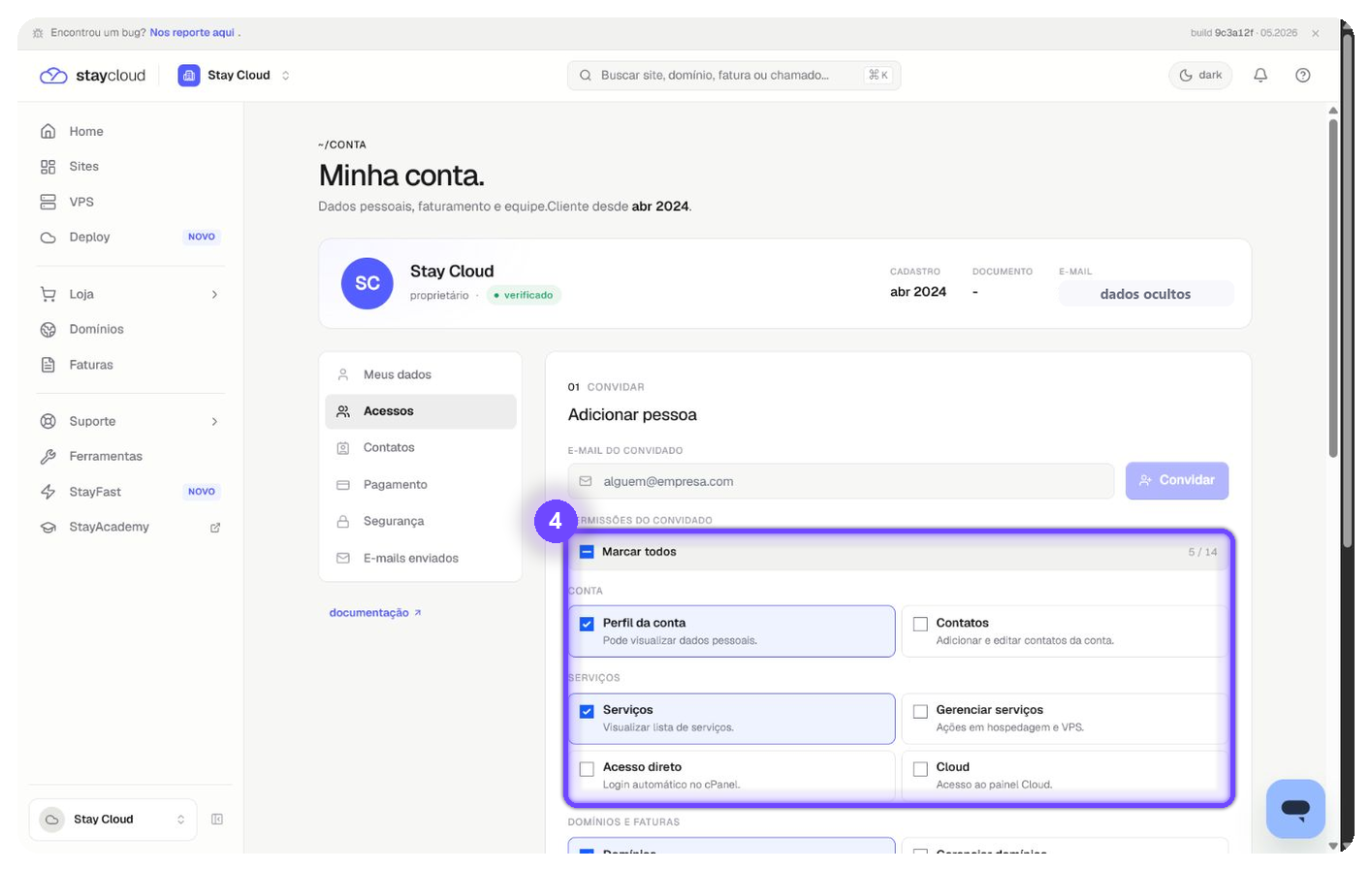1372x871 pixels.
Task: Open the help question-mark icon
Action: point(1303,76)
